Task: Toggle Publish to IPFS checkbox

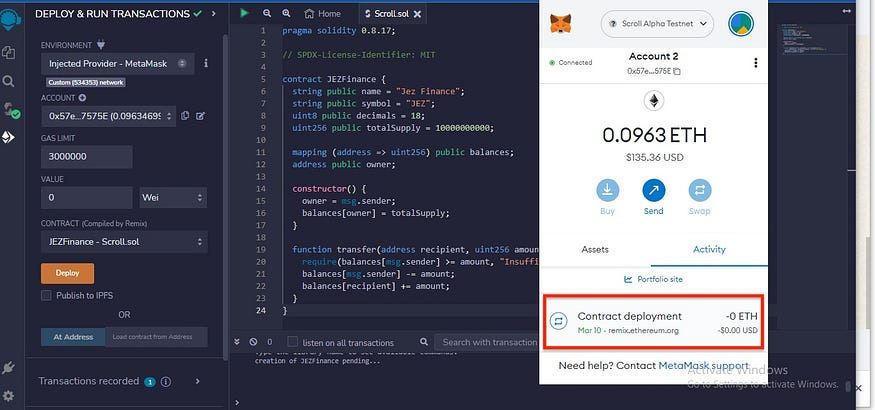Action: pos(46,295)
